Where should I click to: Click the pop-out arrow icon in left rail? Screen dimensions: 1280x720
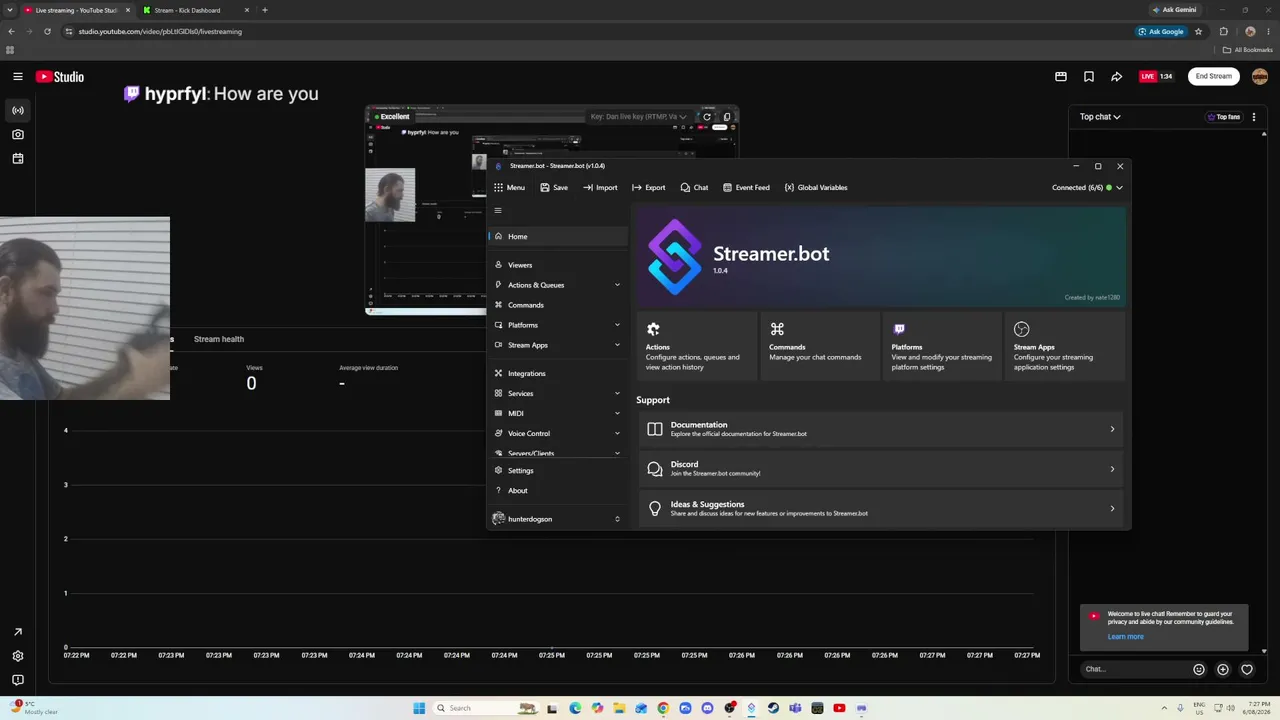coord(18,632)
